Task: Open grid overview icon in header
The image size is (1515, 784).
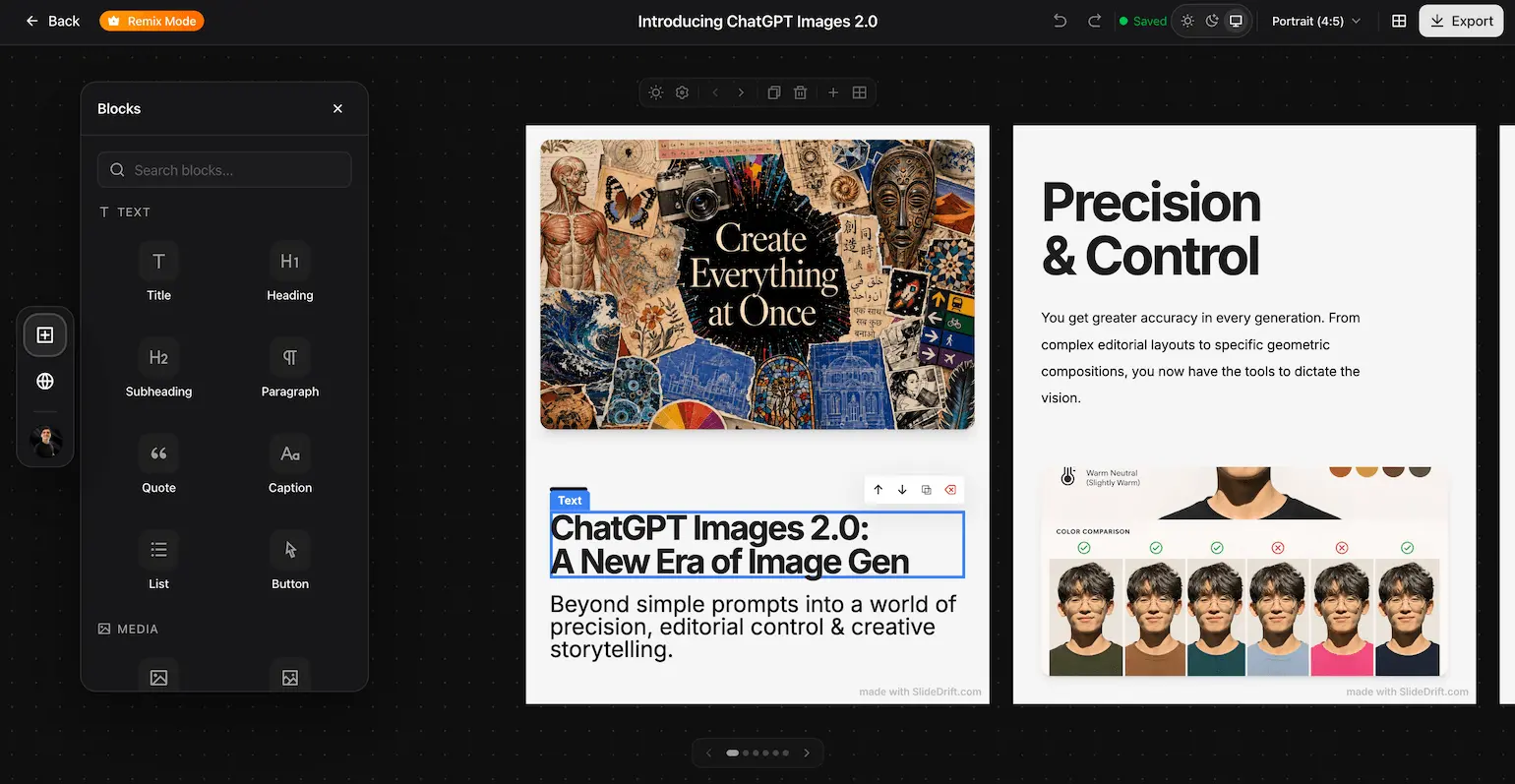Action: coord(1399,21)
